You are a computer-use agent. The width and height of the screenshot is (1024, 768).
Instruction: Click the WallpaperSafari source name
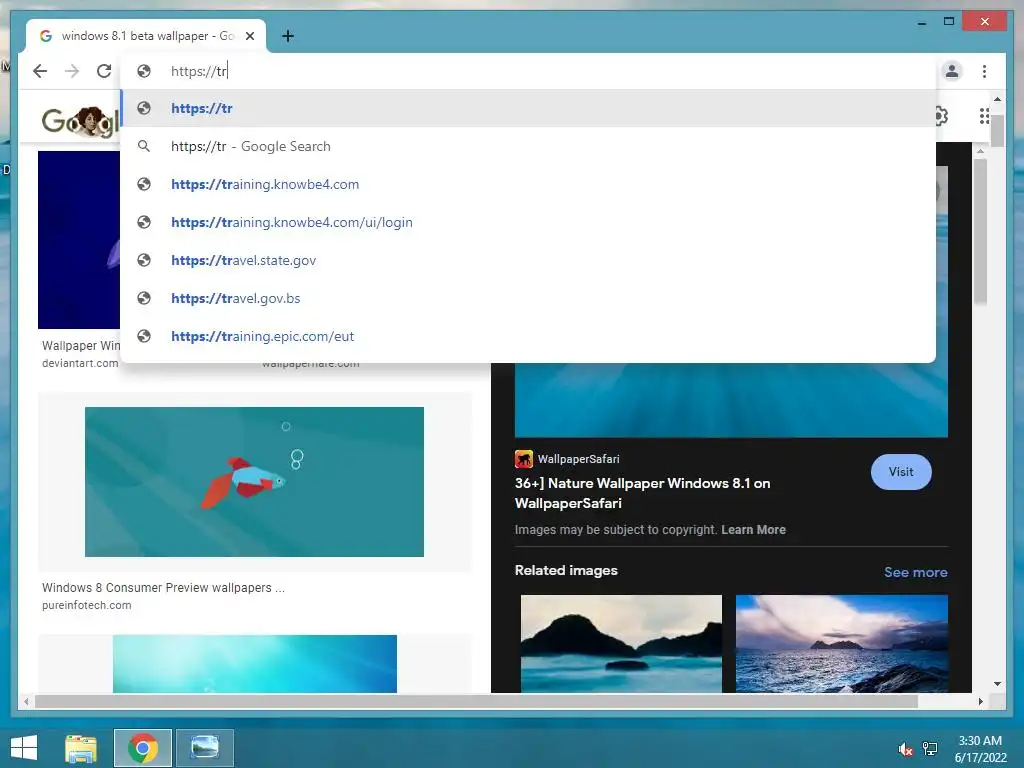(579, 459)
